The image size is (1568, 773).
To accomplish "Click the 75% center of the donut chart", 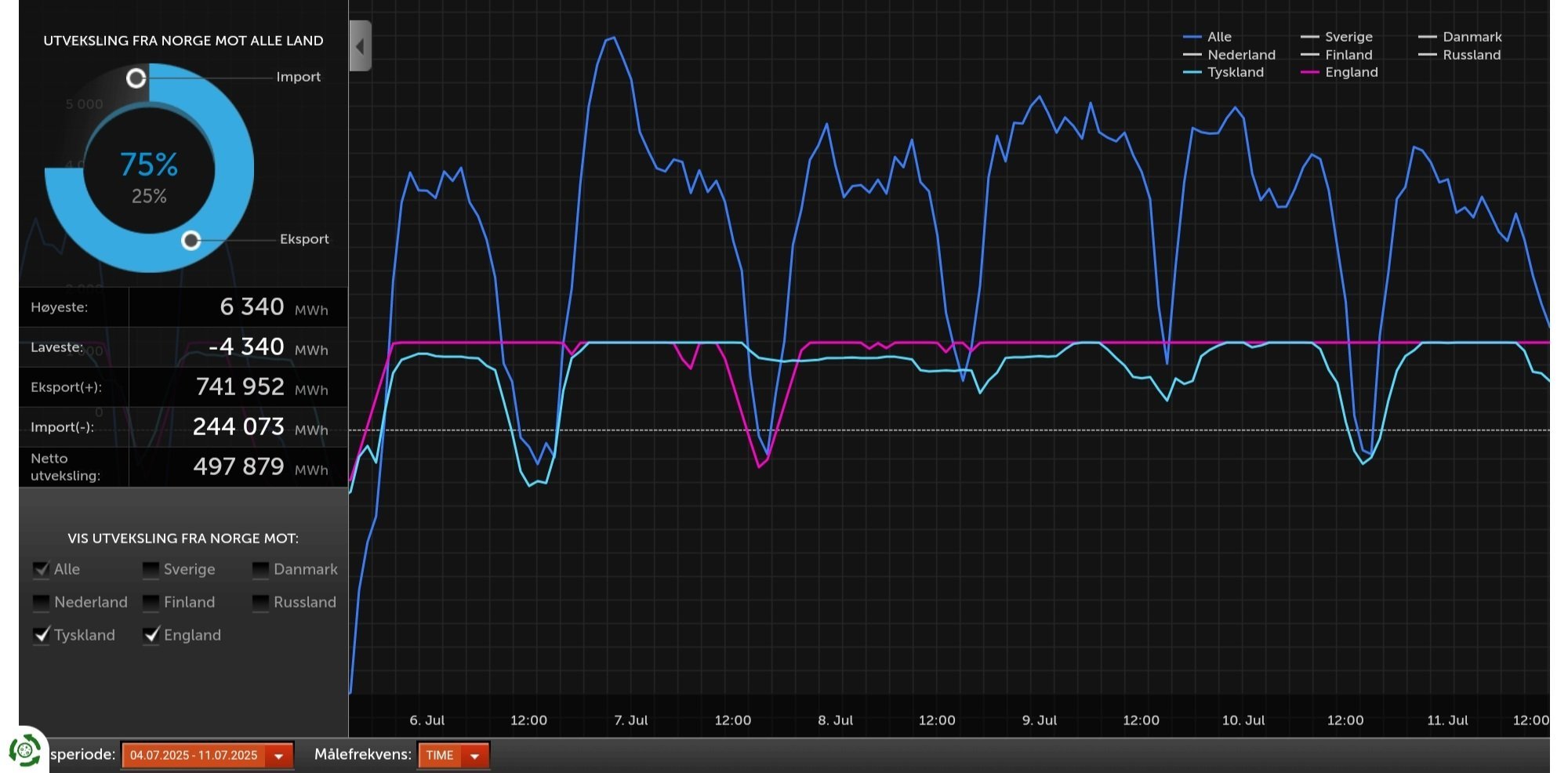I will [x=149, y=165].
